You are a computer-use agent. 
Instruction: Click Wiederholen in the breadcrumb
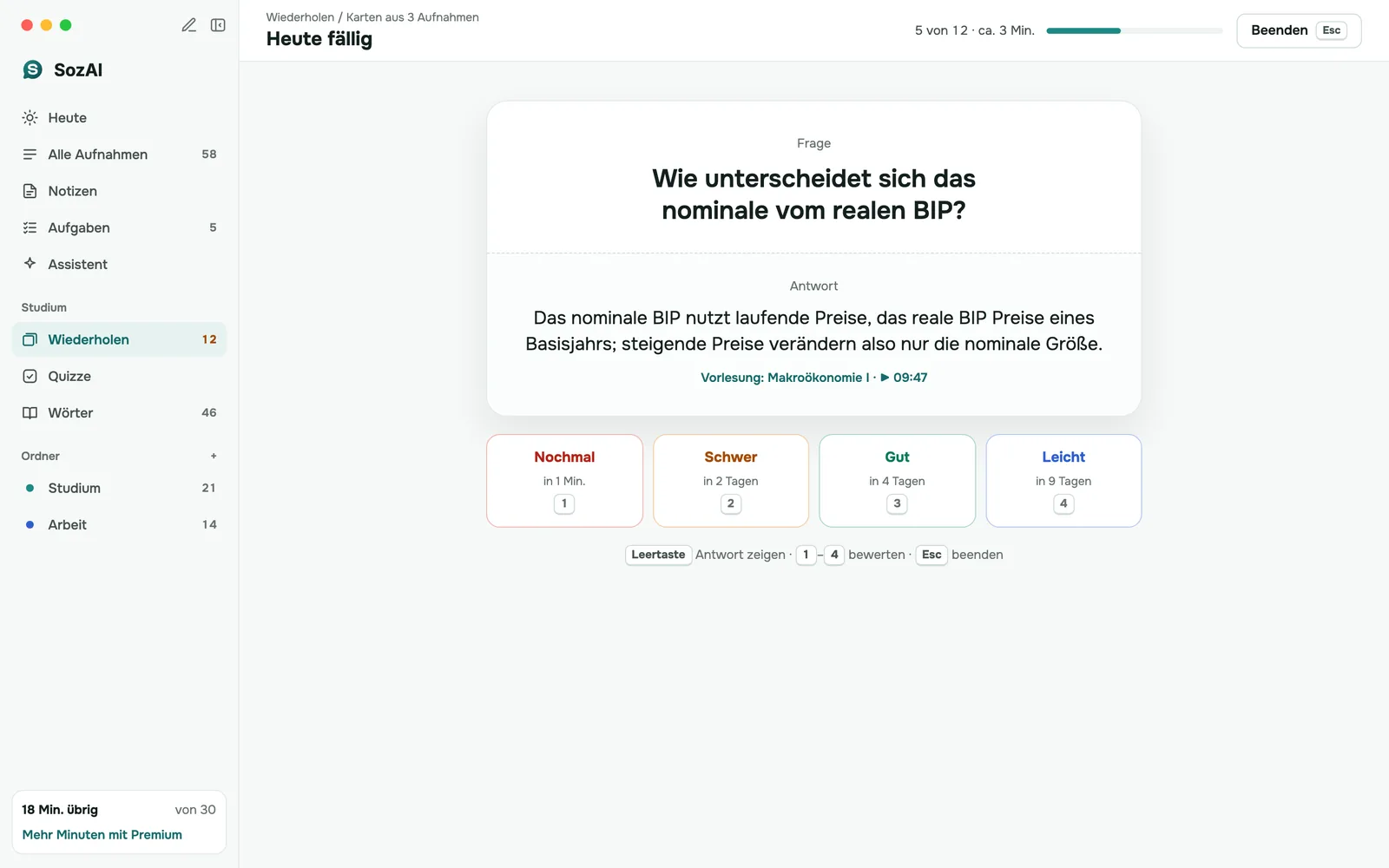click(300, 17)
